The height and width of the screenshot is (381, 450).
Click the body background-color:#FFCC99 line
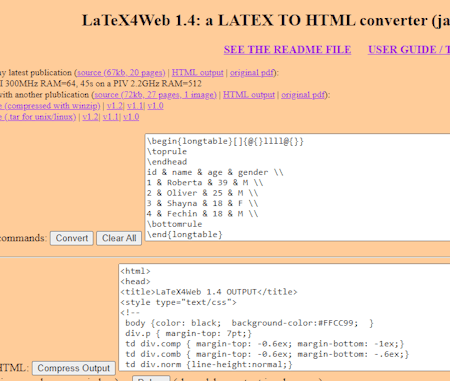pos(249,323)
